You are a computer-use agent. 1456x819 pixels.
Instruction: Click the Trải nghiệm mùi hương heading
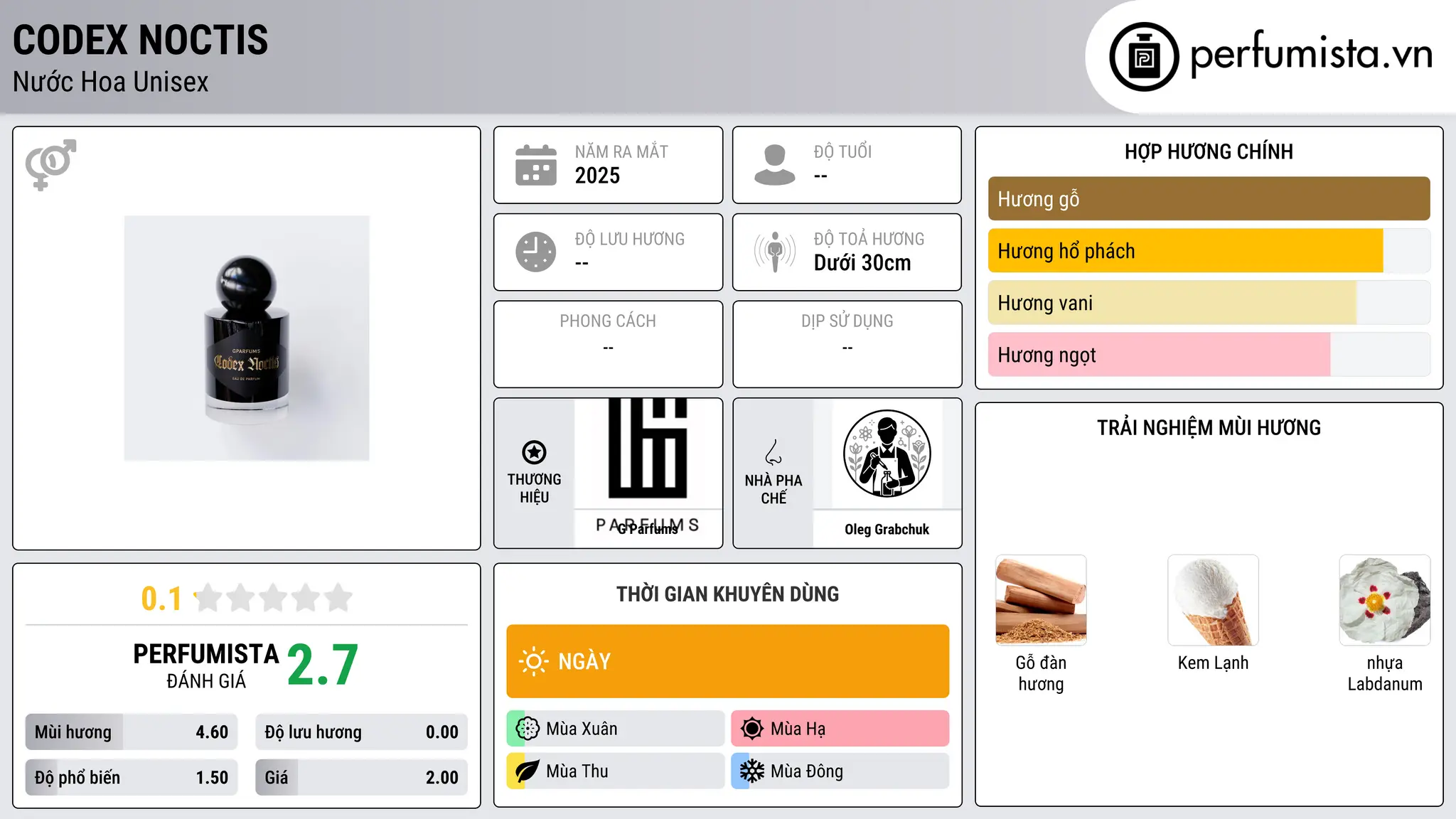(x=1209, y=428)
